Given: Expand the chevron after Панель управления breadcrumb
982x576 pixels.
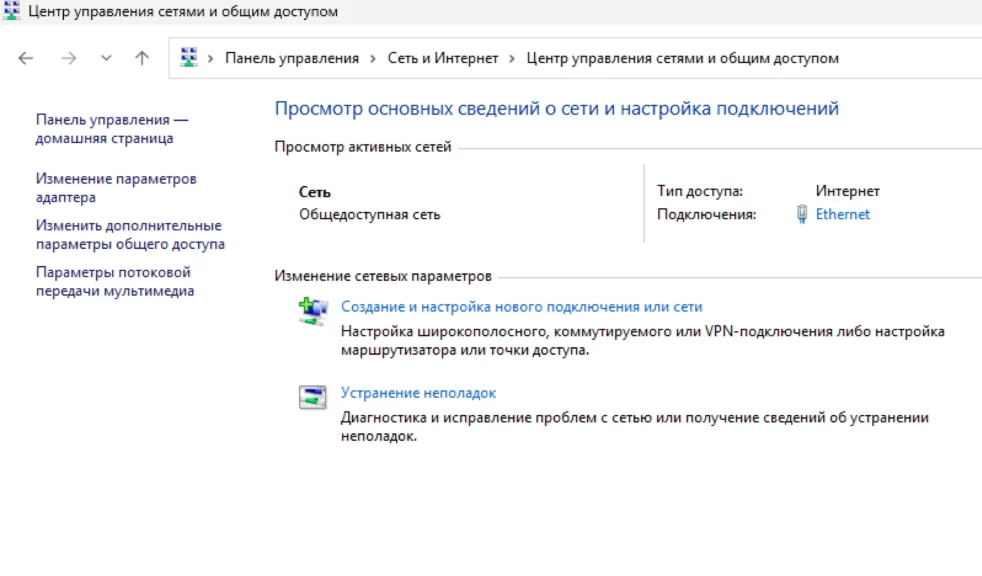Looking at the screenshot, I should (x=373, y=58).
